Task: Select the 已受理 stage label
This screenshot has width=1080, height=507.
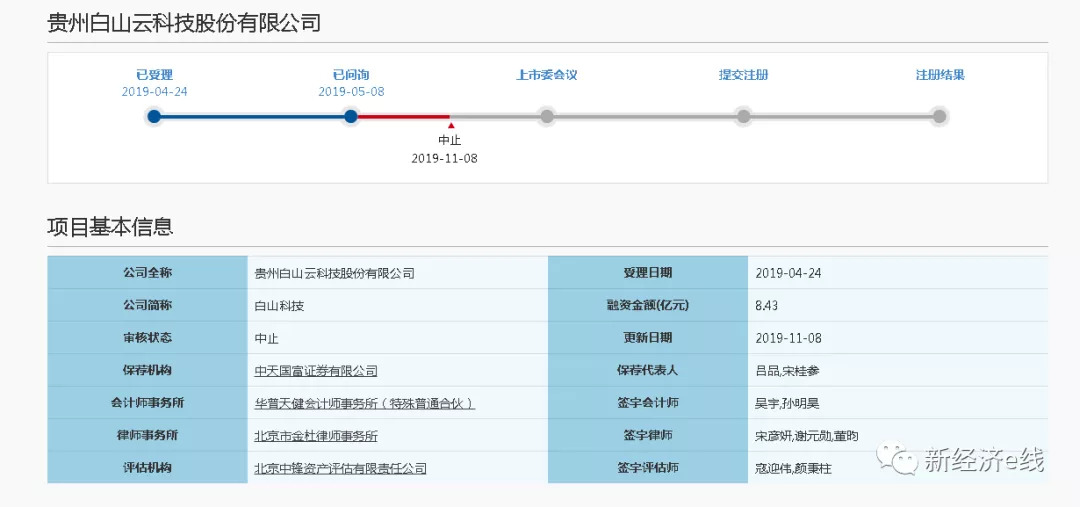Action: (x=154, y=75)
